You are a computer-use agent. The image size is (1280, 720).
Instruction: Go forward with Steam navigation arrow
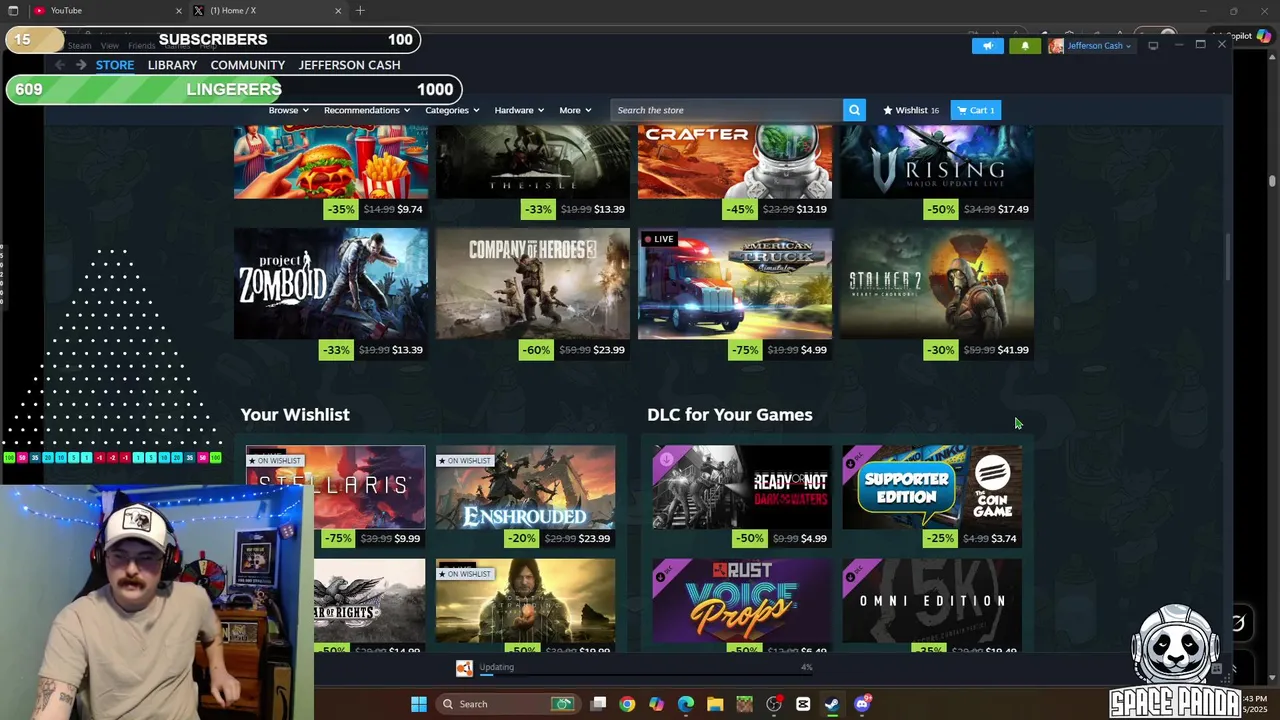coord(81,65)
